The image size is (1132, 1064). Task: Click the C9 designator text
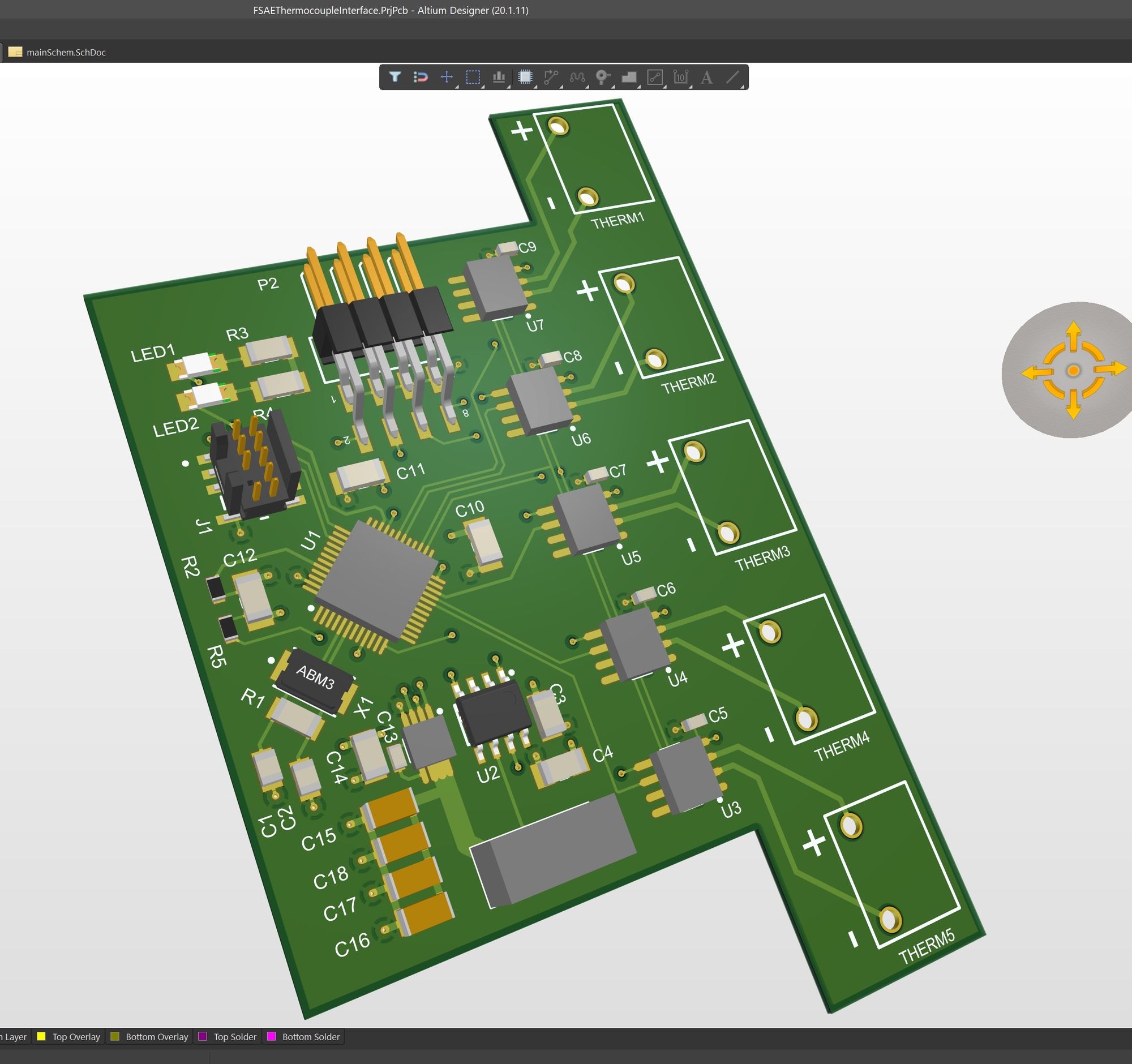pos(528,247)
